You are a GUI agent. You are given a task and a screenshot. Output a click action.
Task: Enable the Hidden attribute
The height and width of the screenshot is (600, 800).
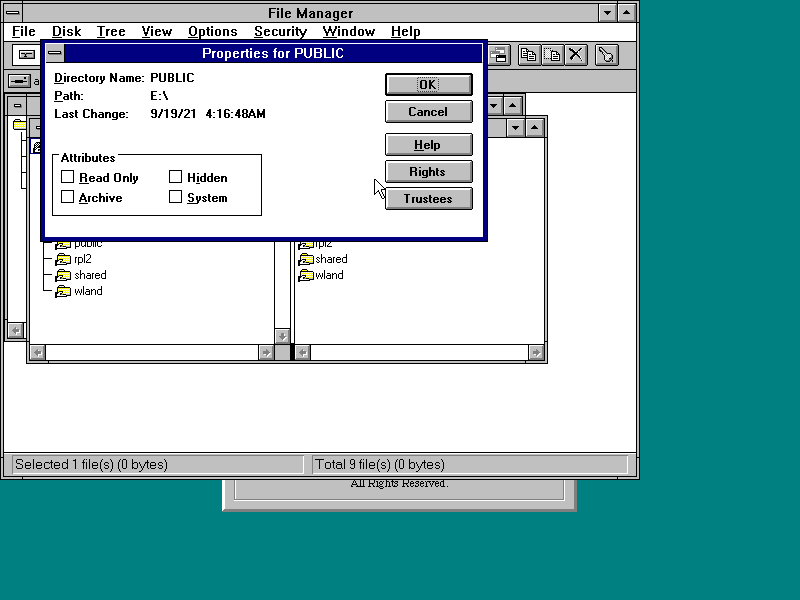click(x=176, y=177)
